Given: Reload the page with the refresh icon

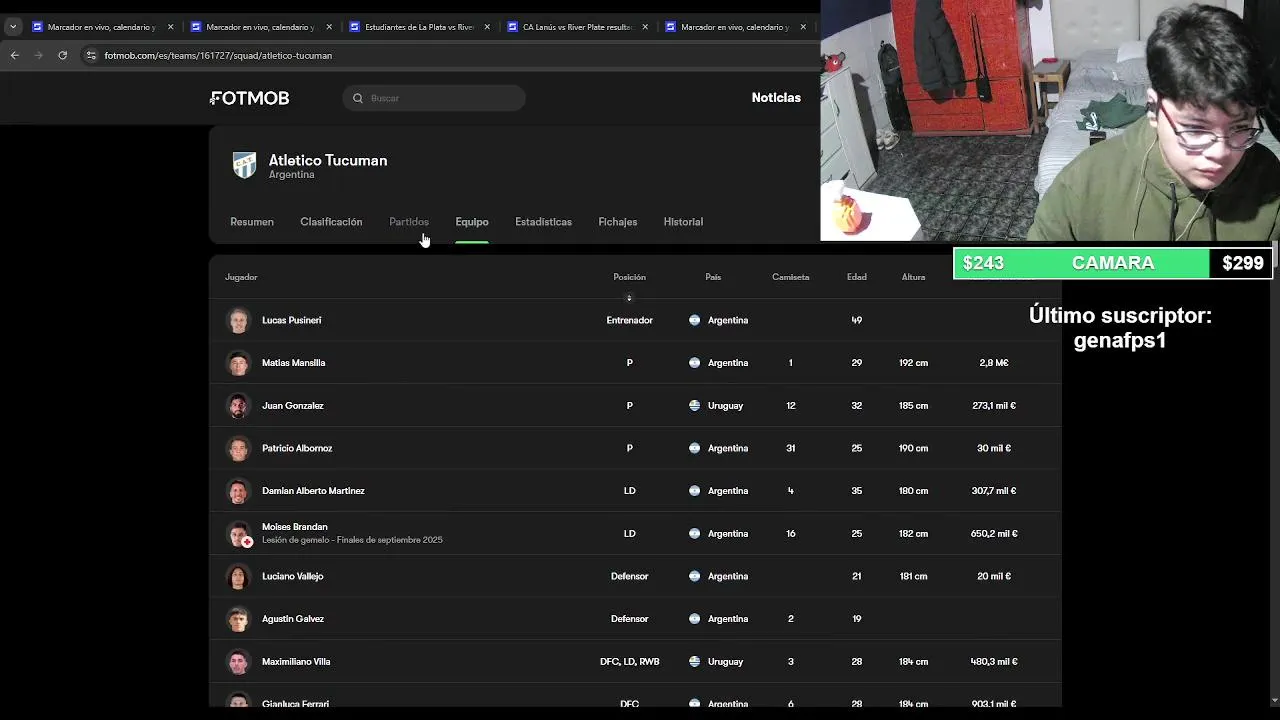Looking at the screenshot, I should point(62,55).
